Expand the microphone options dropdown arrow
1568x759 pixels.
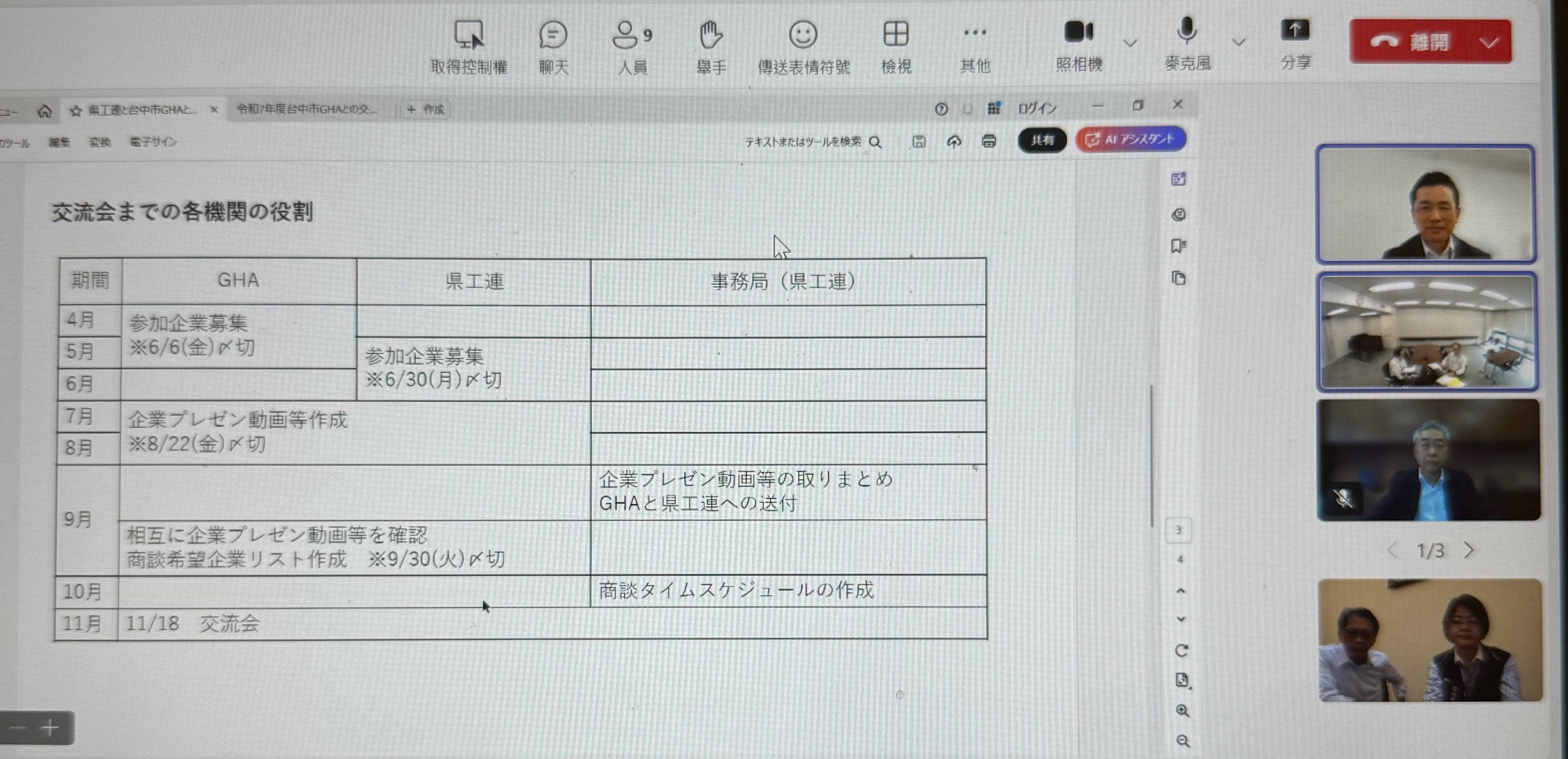[1238, 42]
